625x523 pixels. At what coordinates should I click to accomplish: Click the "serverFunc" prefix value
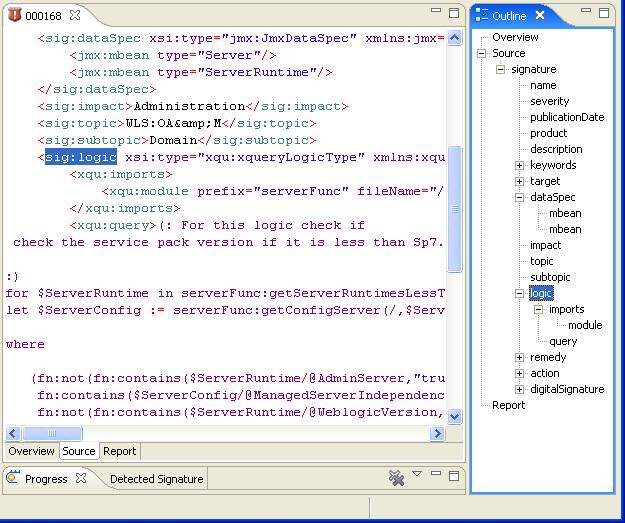[x=301, y=191]
